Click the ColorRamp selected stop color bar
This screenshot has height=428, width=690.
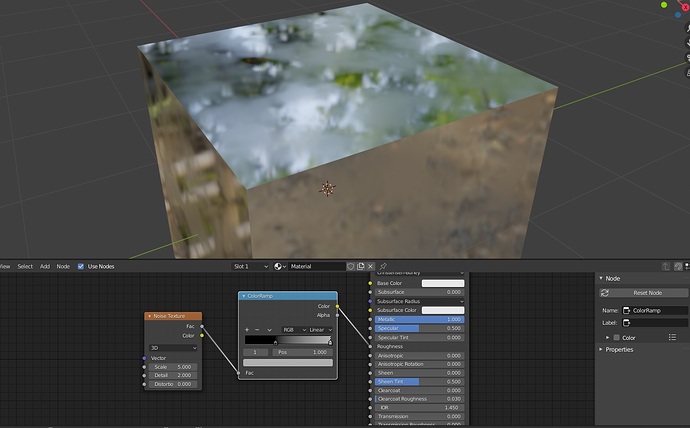(x=288, y=362)
